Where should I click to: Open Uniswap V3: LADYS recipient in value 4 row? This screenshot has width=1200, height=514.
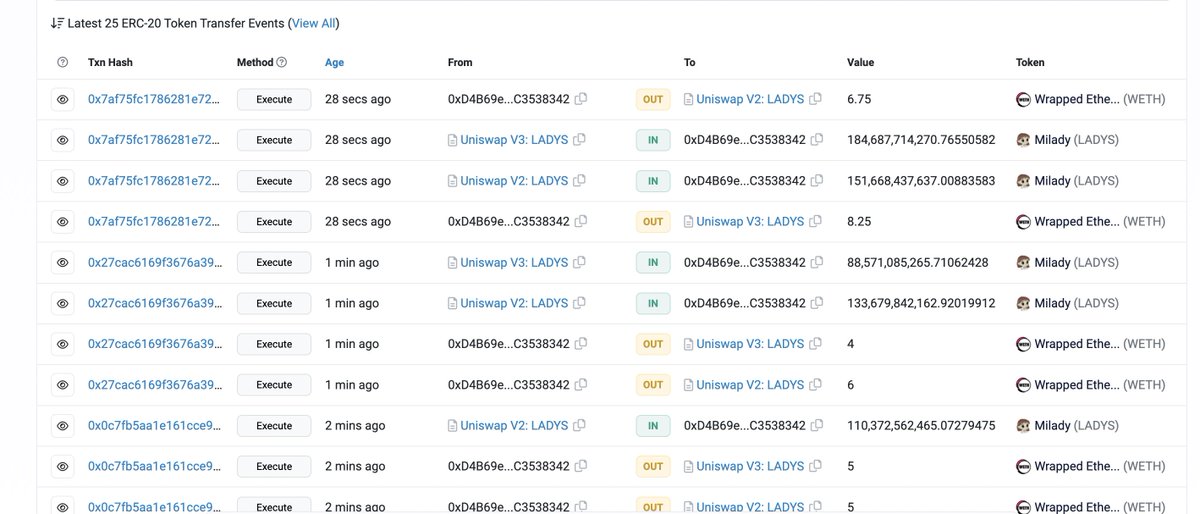(750, 344)
